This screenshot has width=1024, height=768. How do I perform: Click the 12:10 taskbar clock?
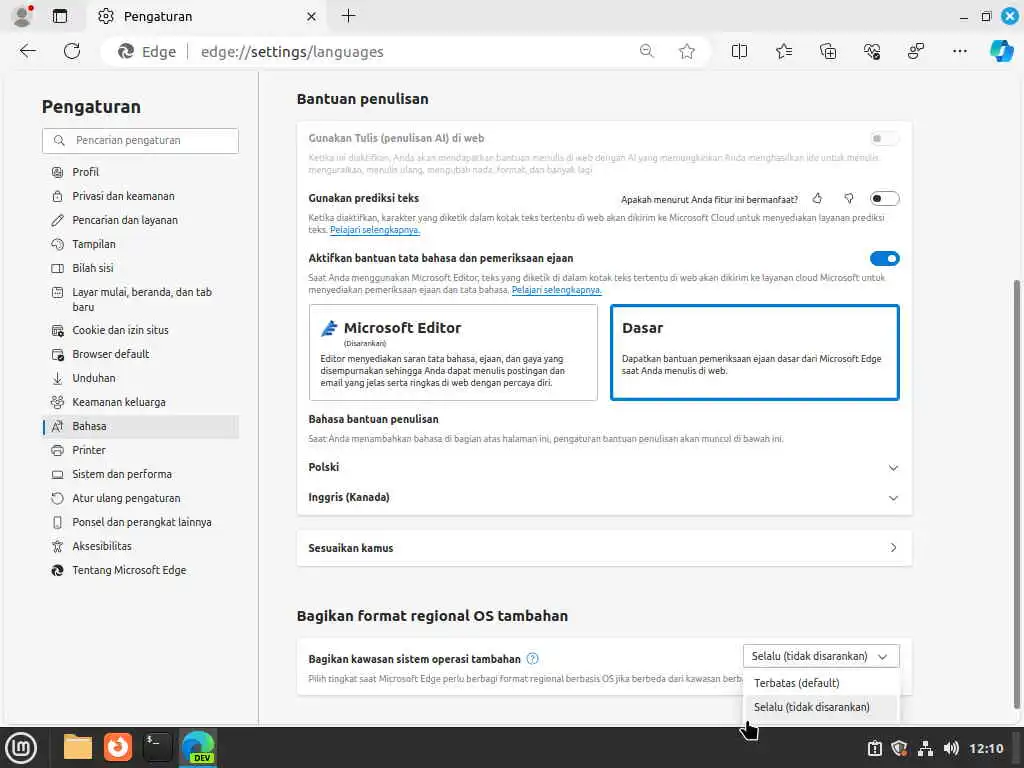point(986,748)
